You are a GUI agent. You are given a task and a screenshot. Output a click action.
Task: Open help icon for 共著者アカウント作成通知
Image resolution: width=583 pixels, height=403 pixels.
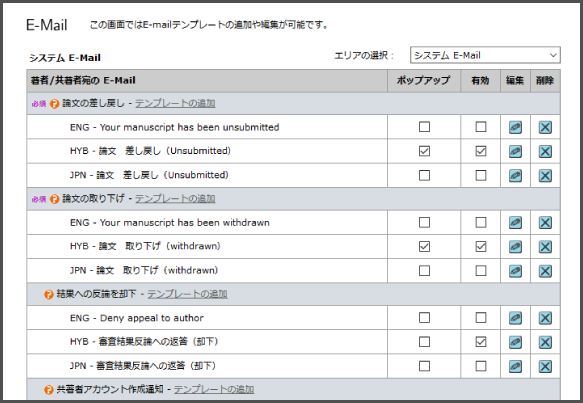pos(49,390)
